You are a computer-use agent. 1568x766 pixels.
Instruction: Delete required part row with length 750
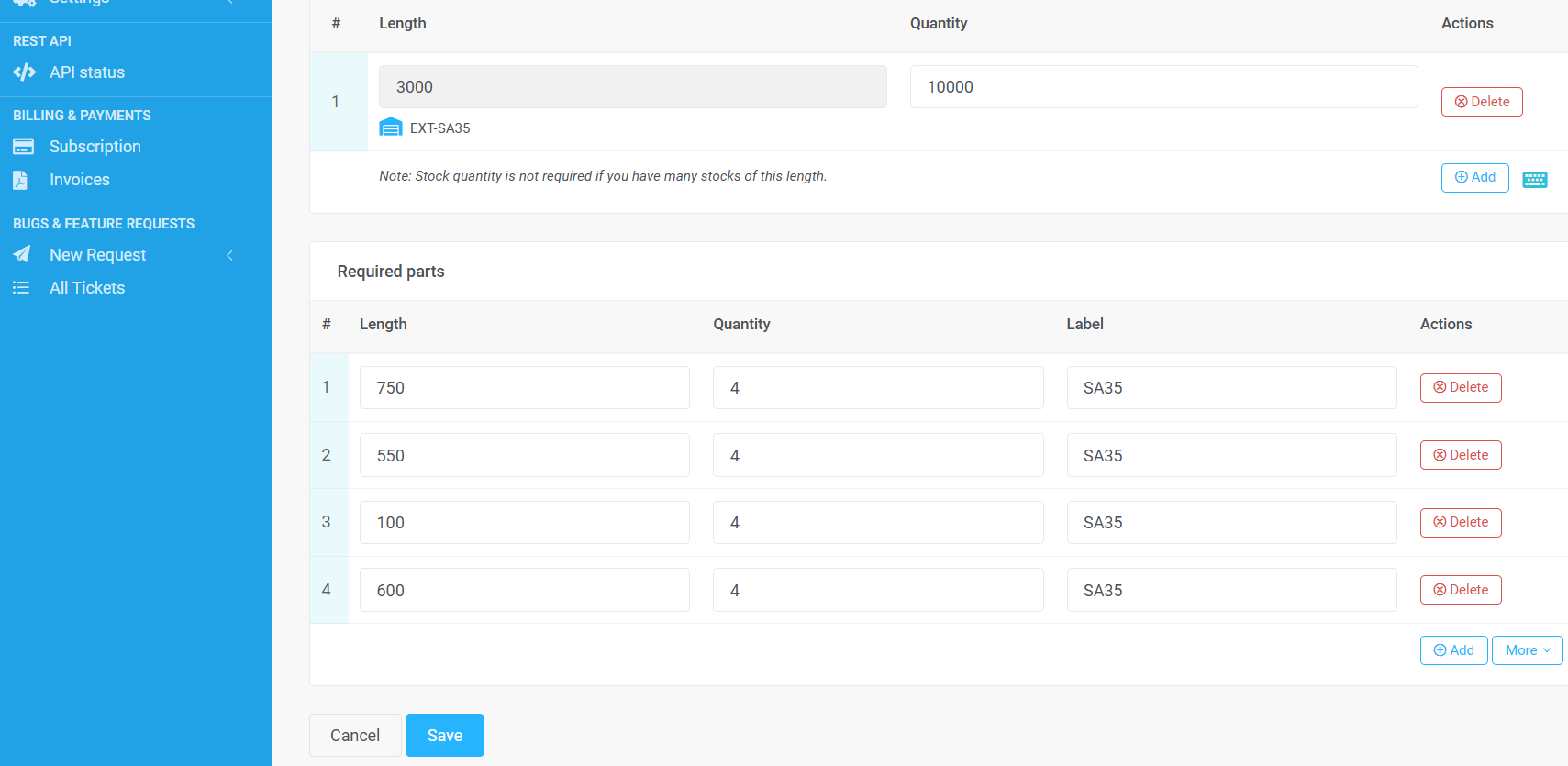tap(1461, 388)
